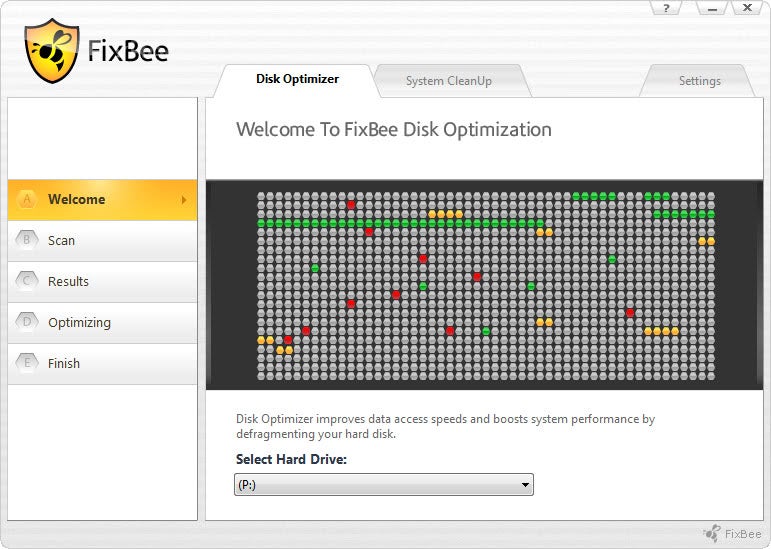Open help with the question mark button
Image resolution: width=771 pixels, height=549 pixels.
[x=667, y=8]
